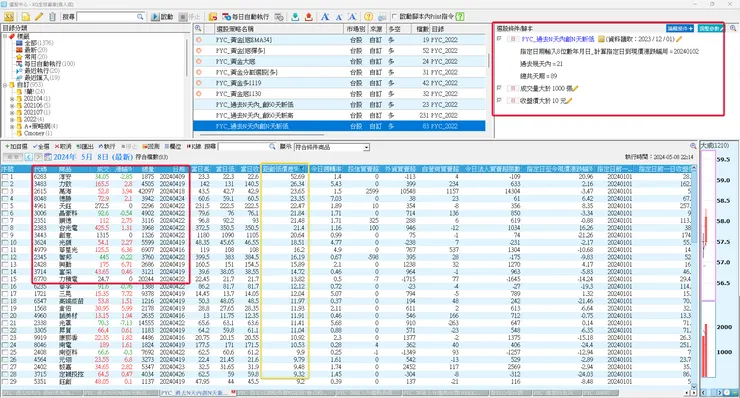Click the trash delete icon in top toolbar
This screenshot has width=740, height=398.
coord(52,17)
